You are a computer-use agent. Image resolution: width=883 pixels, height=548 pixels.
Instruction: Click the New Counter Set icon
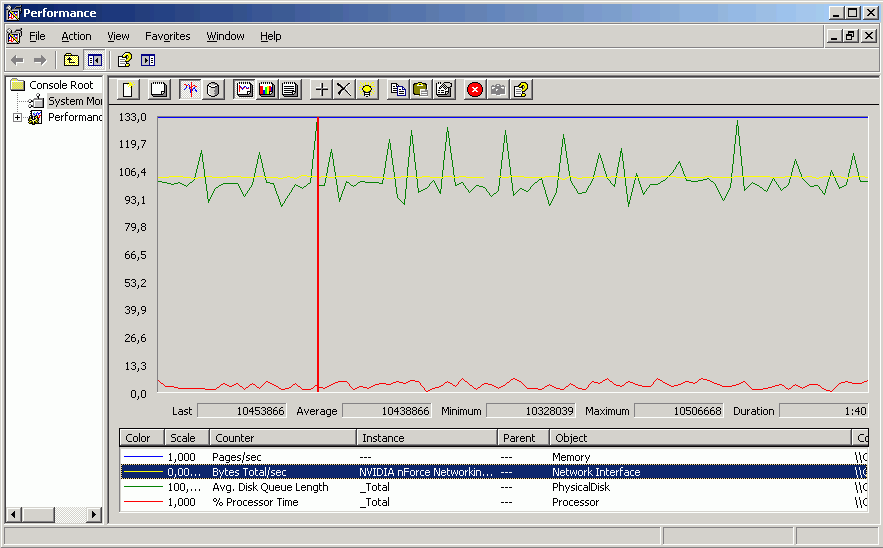(x=128, y=90)
